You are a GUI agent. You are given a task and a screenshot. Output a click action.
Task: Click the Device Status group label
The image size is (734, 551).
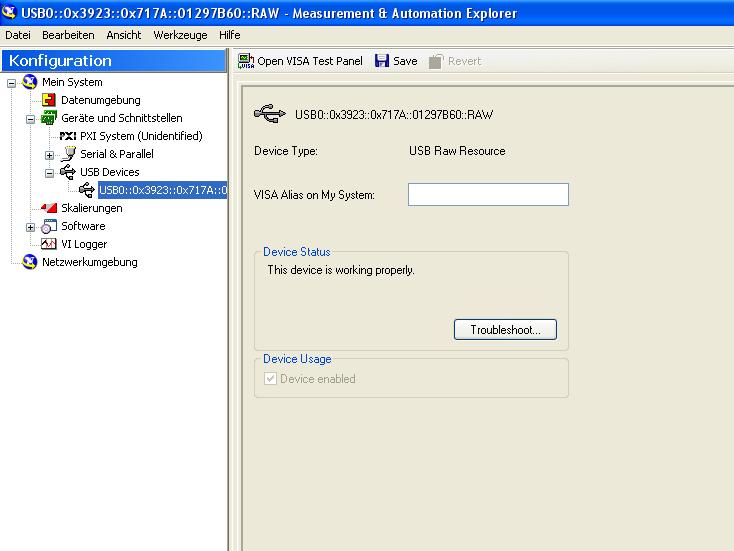[x=297, y=252]
